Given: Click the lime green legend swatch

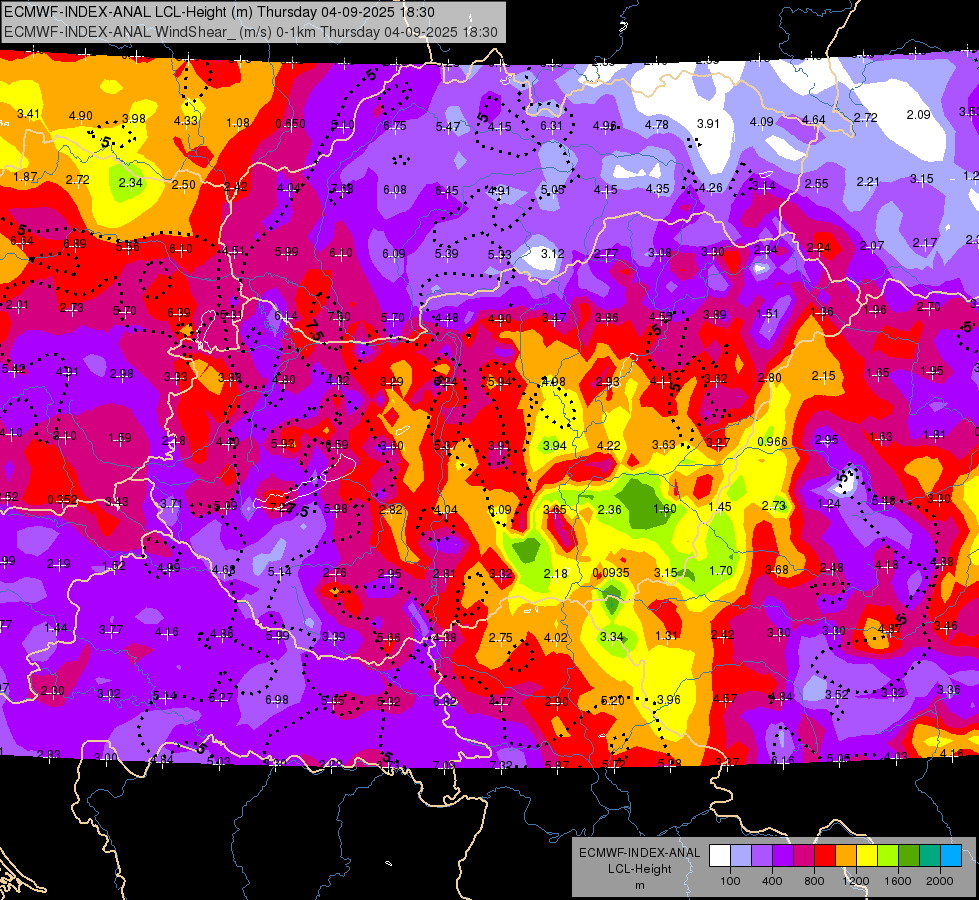Looking at the screenshot, I should coord(888,856).
